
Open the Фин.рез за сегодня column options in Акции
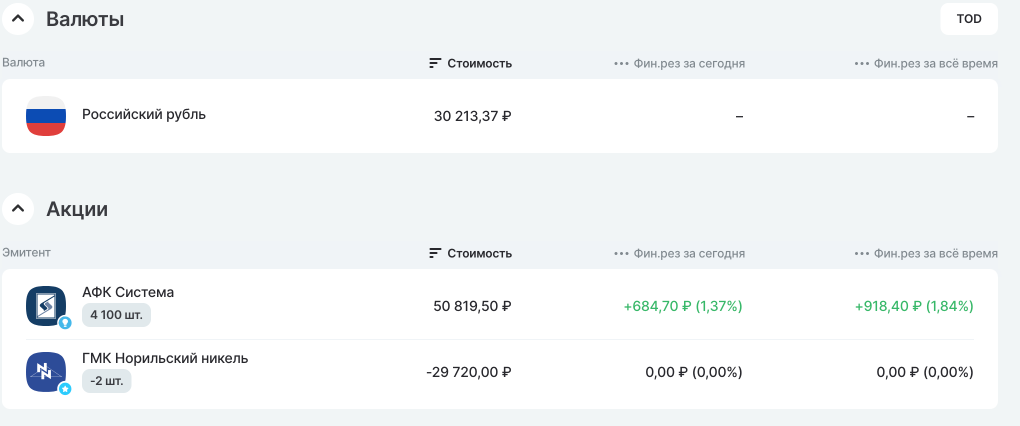[621, 253]
